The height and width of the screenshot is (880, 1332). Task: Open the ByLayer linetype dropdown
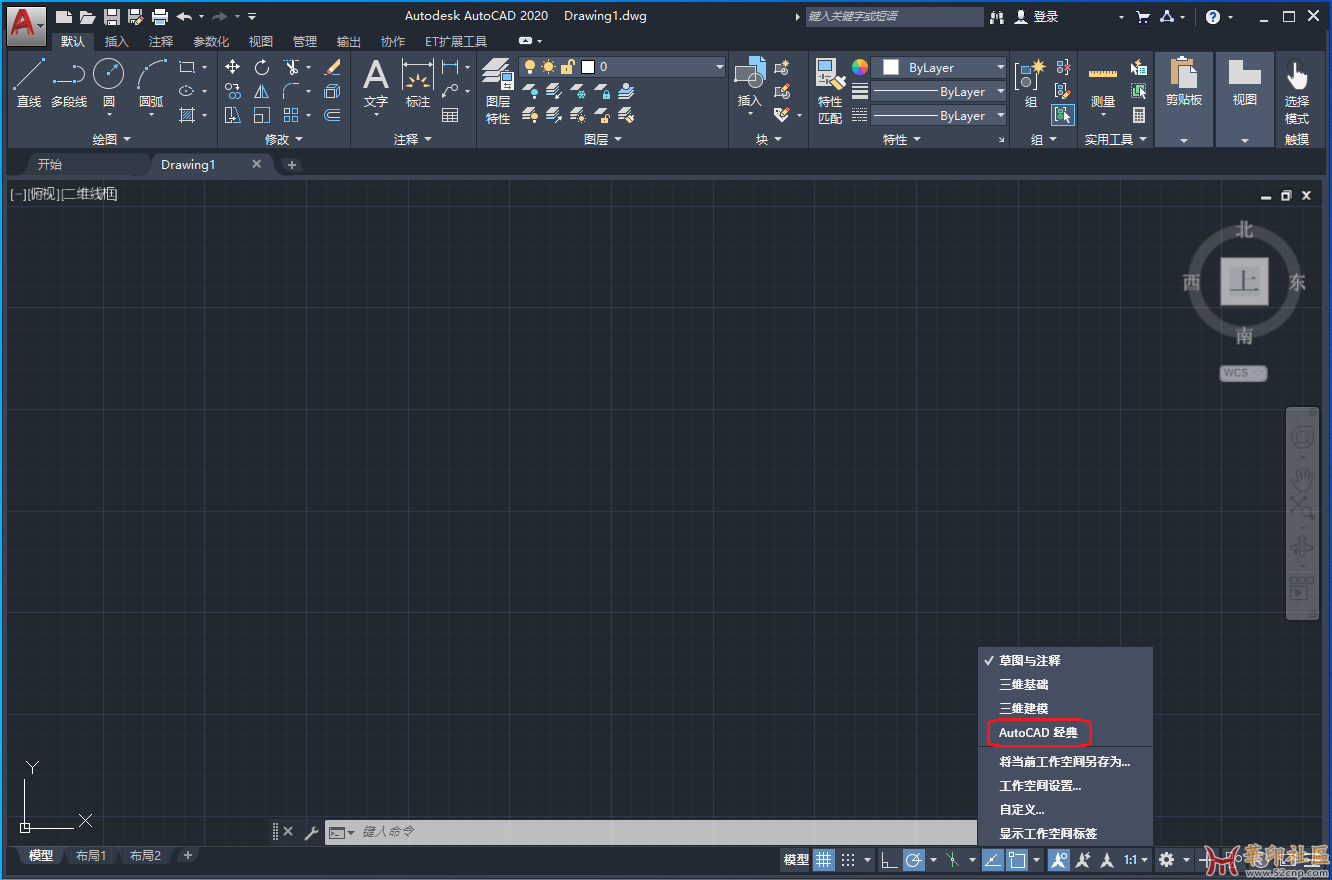tap(939, 115)
